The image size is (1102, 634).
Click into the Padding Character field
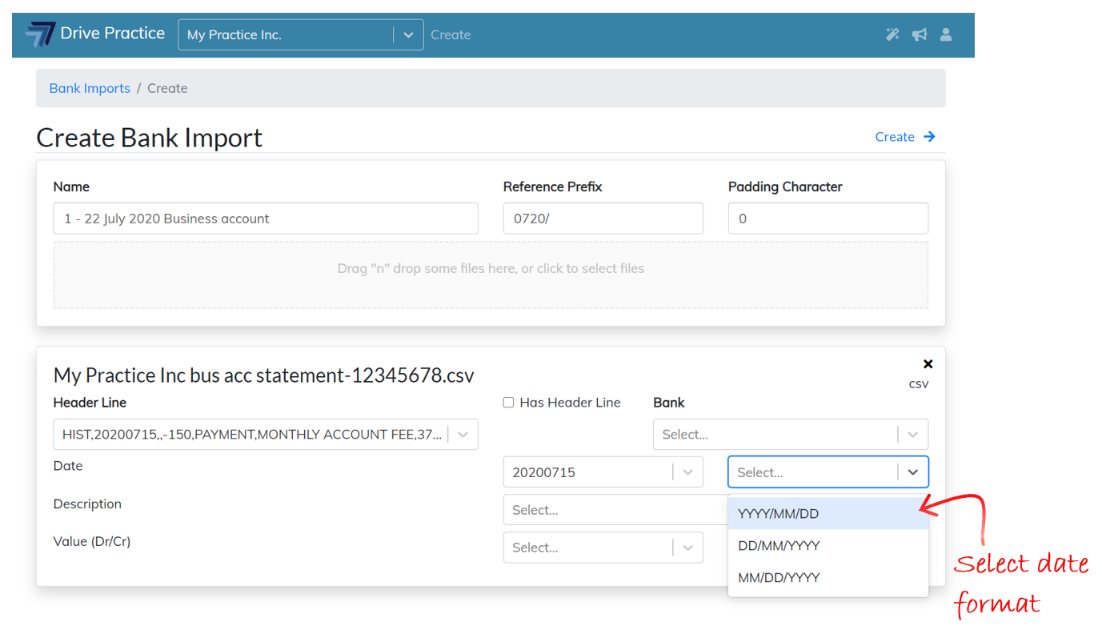(828, 219)
